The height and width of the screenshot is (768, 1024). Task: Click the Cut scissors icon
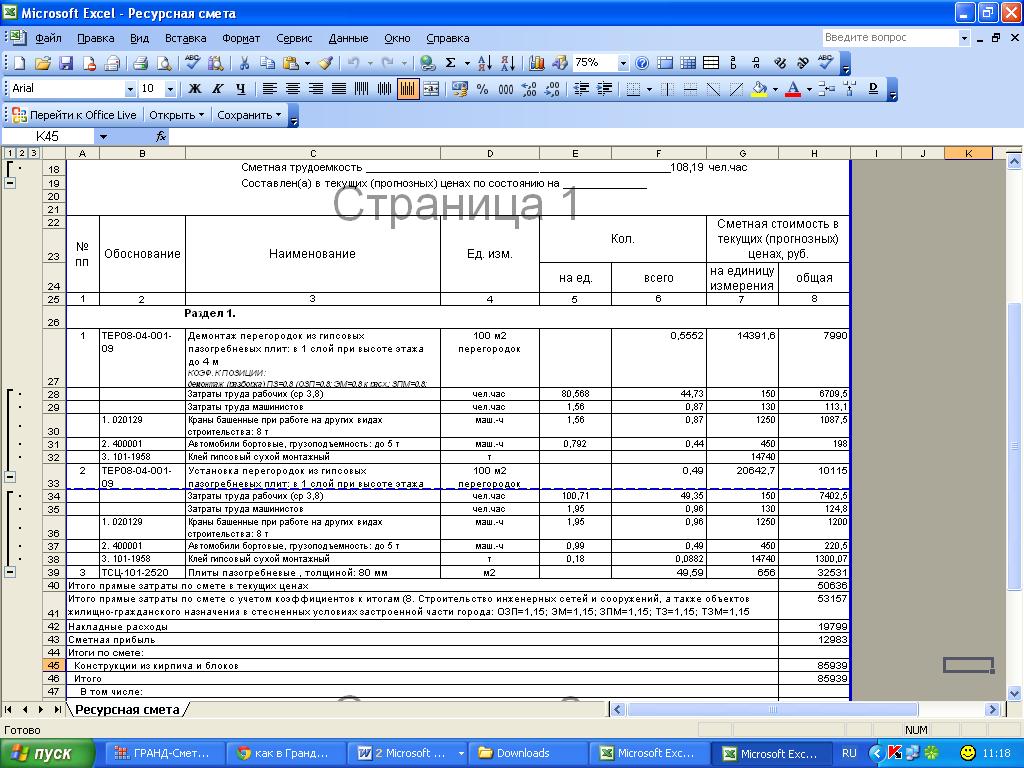pos(244,63)
